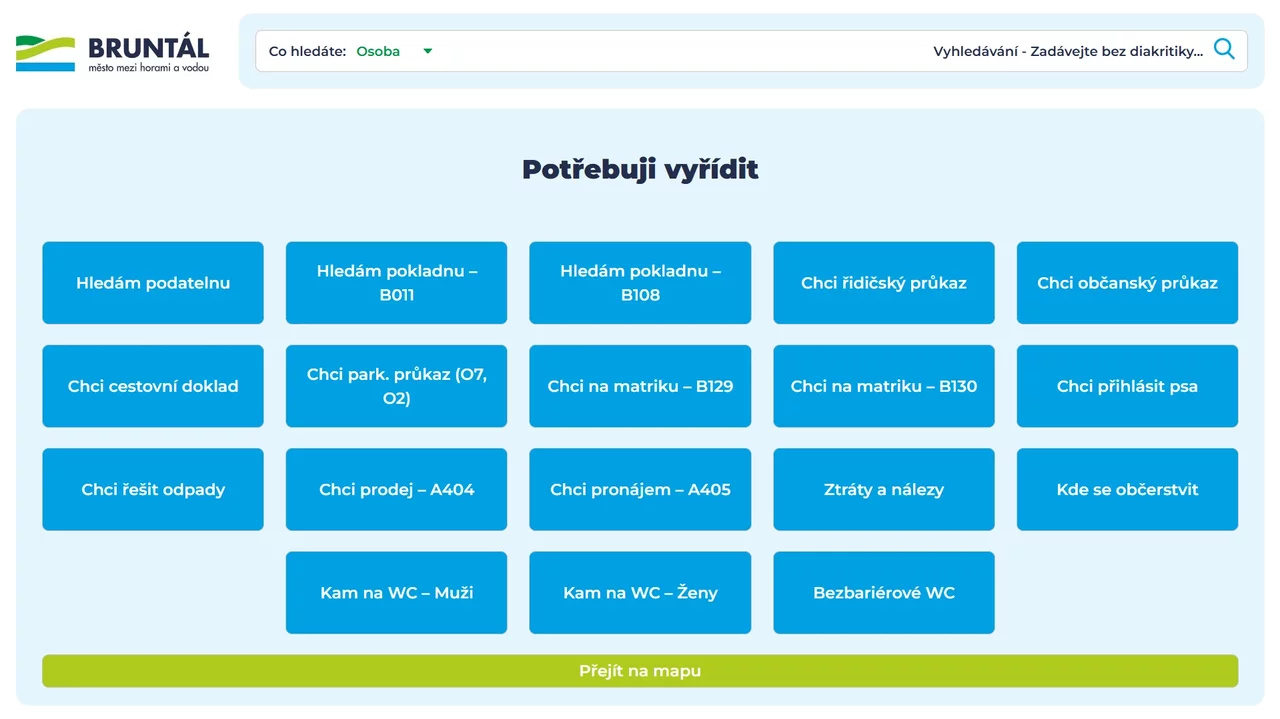The height and width of the screenshot is (719, 1280).
Task: Open Chci řešit odpady tile
Action: point(153,489)
